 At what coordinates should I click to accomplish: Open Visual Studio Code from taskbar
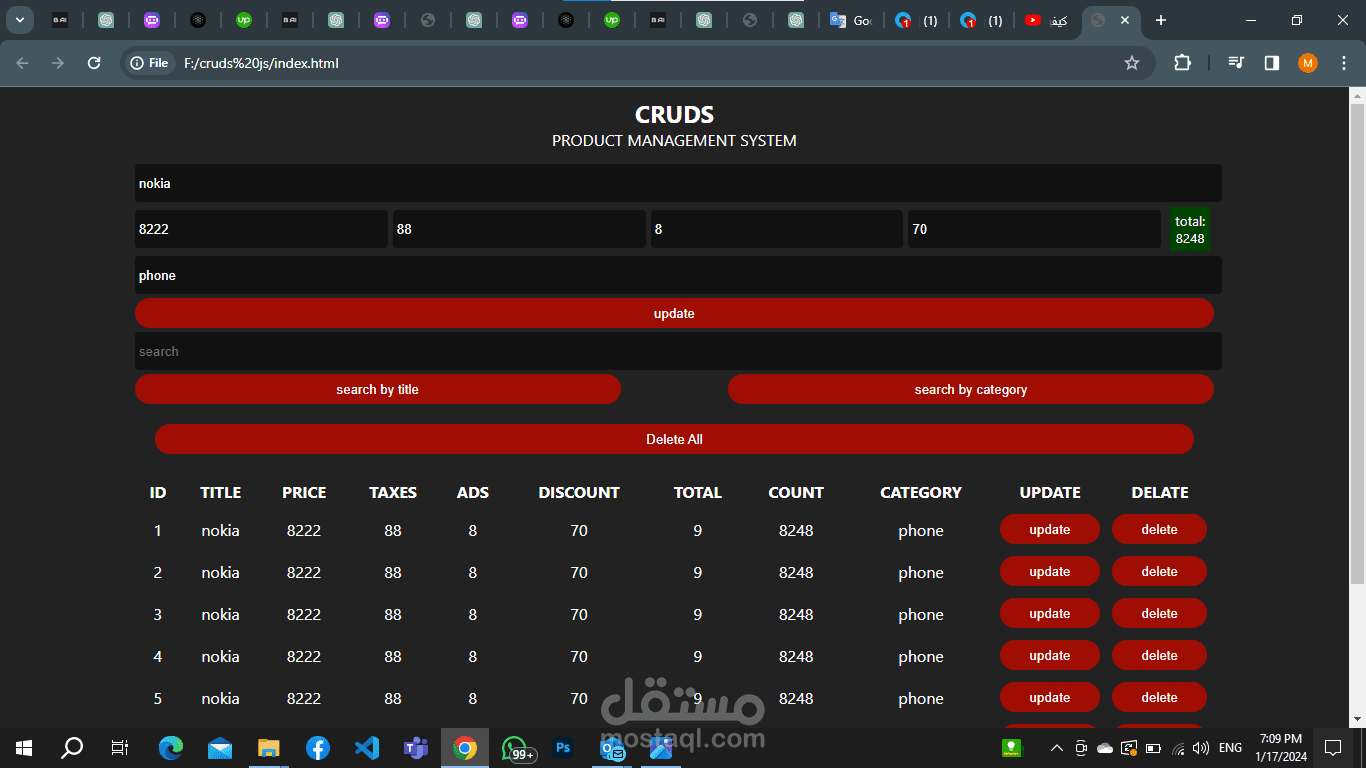tap(367, 747)
